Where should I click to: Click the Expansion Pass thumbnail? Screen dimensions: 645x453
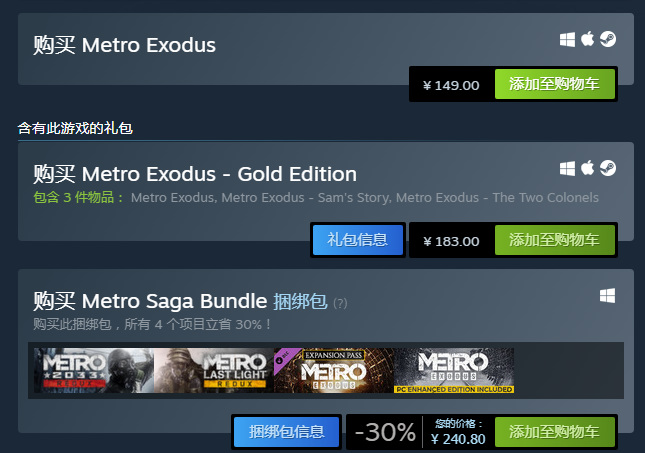click(x=333, y=370)
